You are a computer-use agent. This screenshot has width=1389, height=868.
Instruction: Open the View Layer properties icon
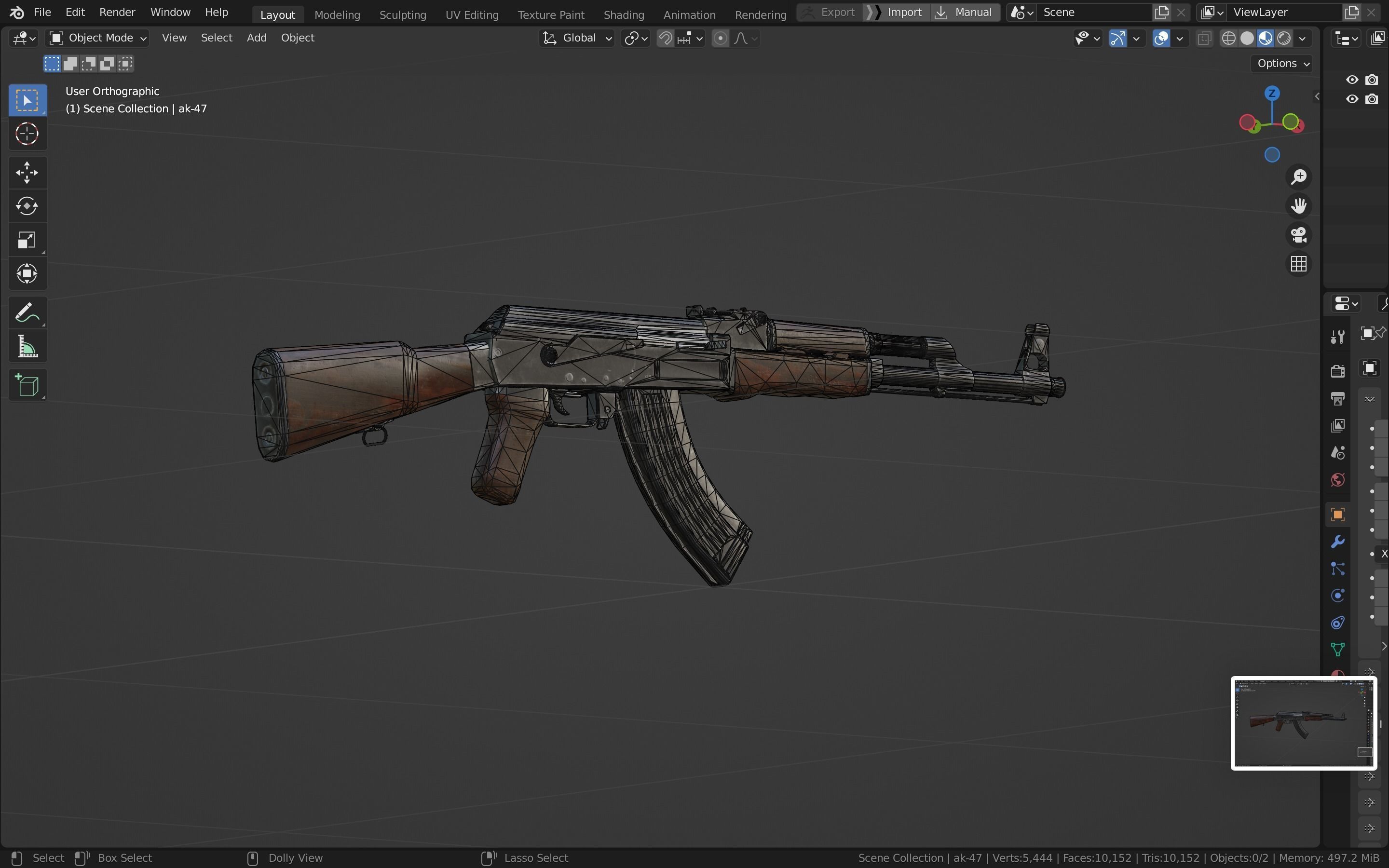pyautogui.click(x=1338, y=425)
